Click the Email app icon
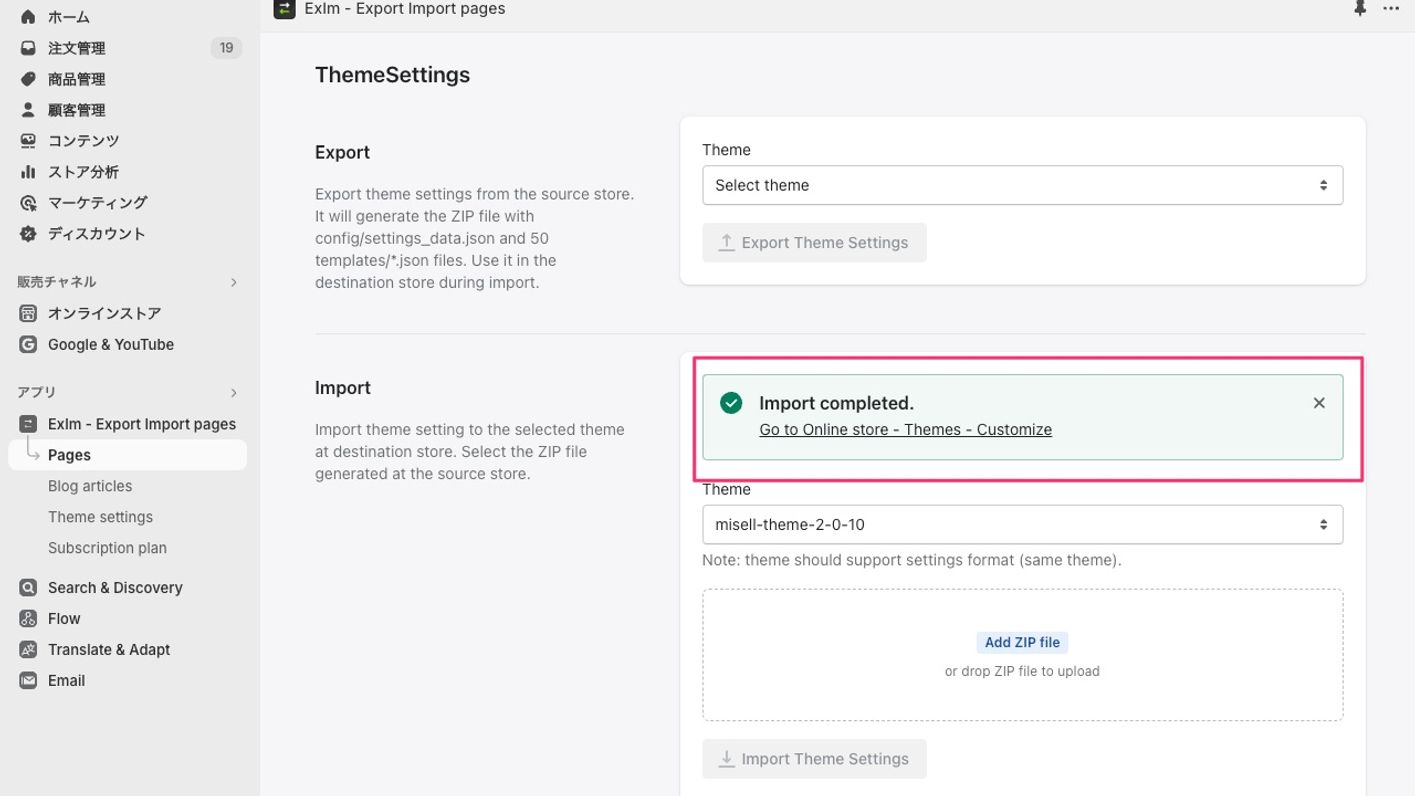Image resolution: width=1415 pixels, height=796 pixels. coord(28,681)
